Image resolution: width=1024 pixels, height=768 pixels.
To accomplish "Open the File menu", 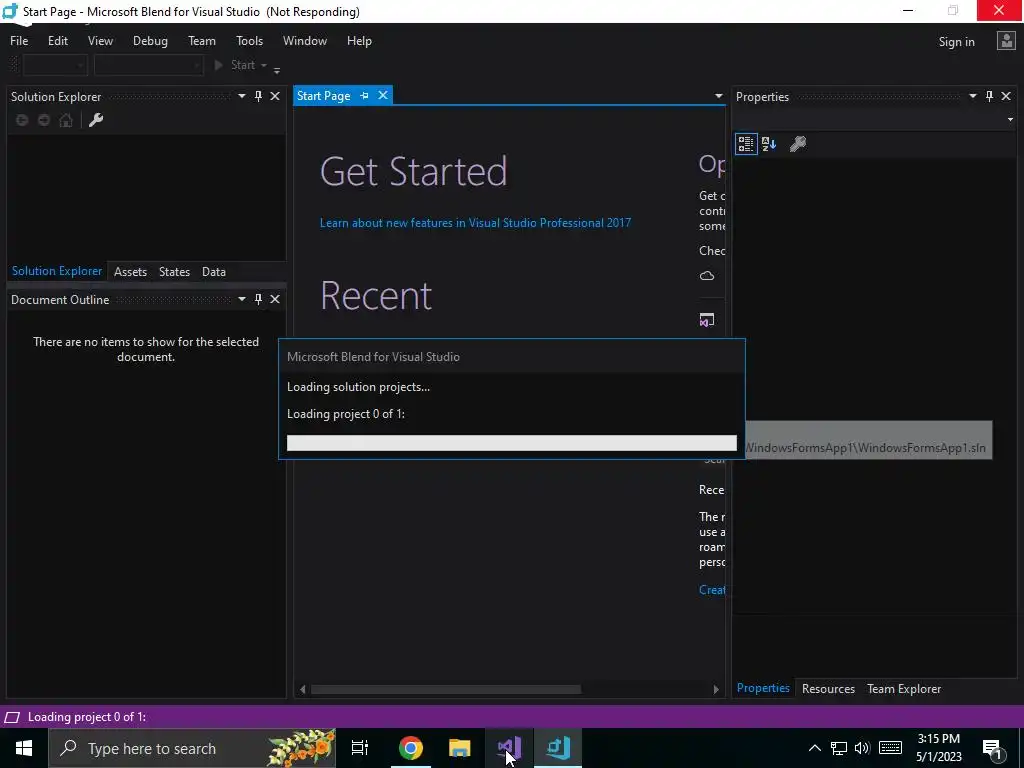I will pos(19,40).
